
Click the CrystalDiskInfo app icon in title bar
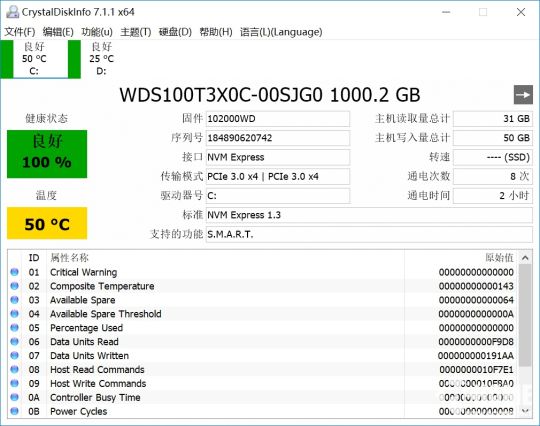click(x=13, y=12)
